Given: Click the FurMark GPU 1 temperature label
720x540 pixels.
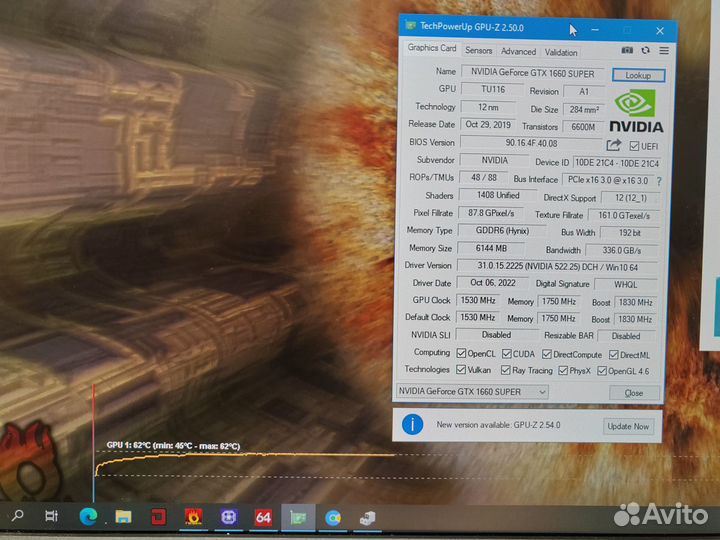Looking at the screenshot, I should (173, 445).
